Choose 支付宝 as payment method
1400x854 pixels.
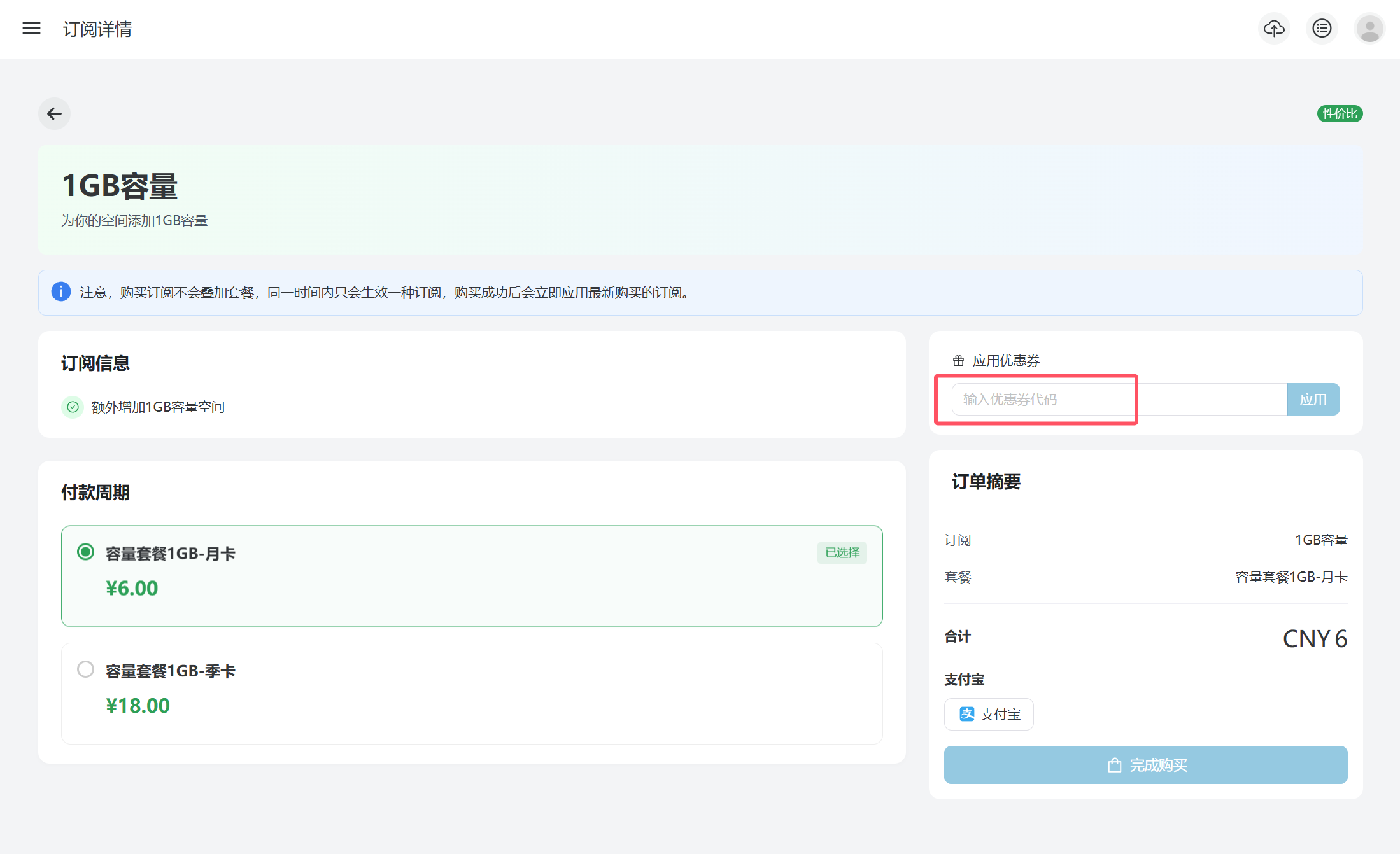pos(989,714)
